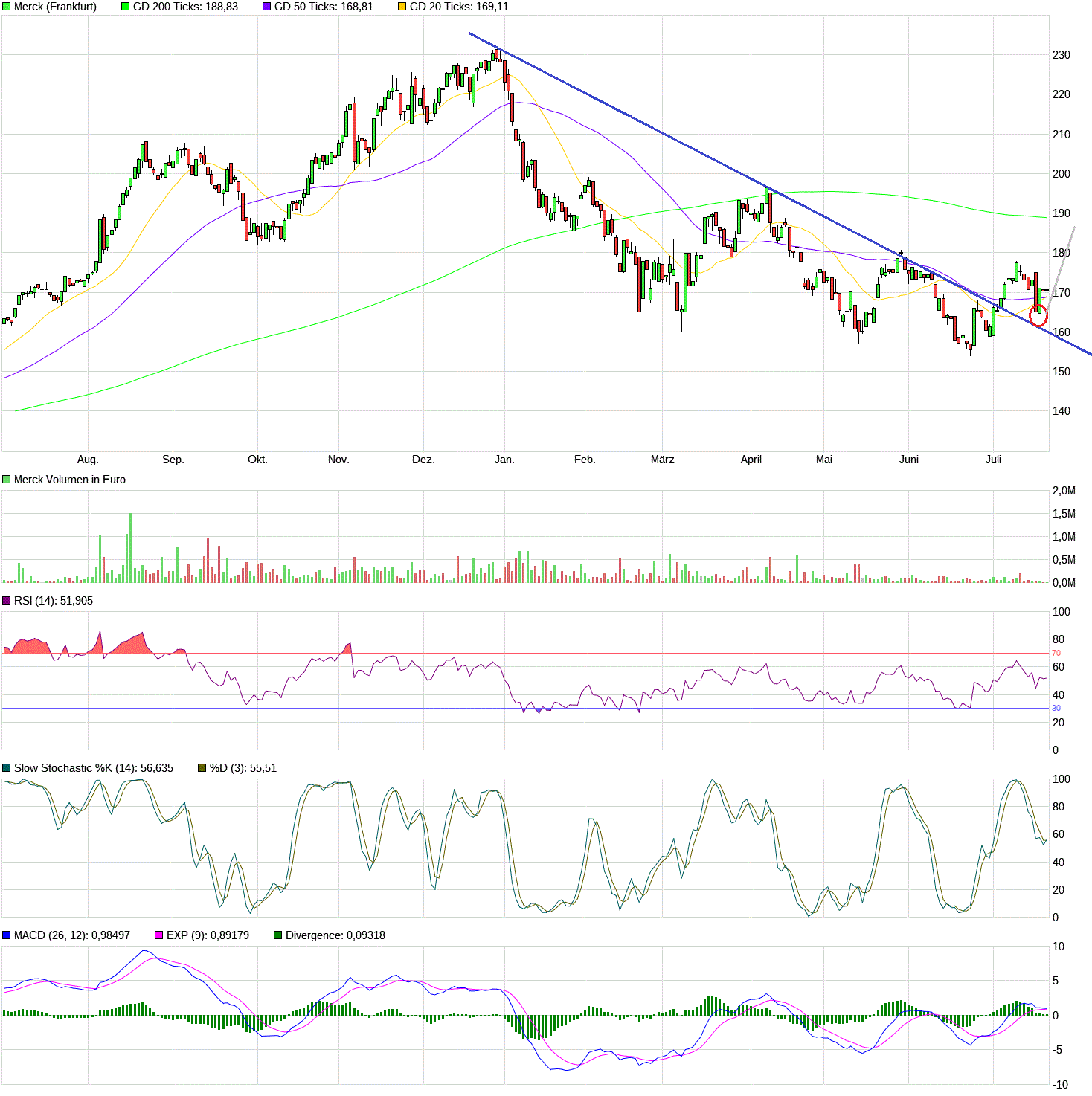The height and width of the screenshot is (1096, 1092).
Task: Open the Merck (Frankfurt) chart title
Action: pos(52,7)
